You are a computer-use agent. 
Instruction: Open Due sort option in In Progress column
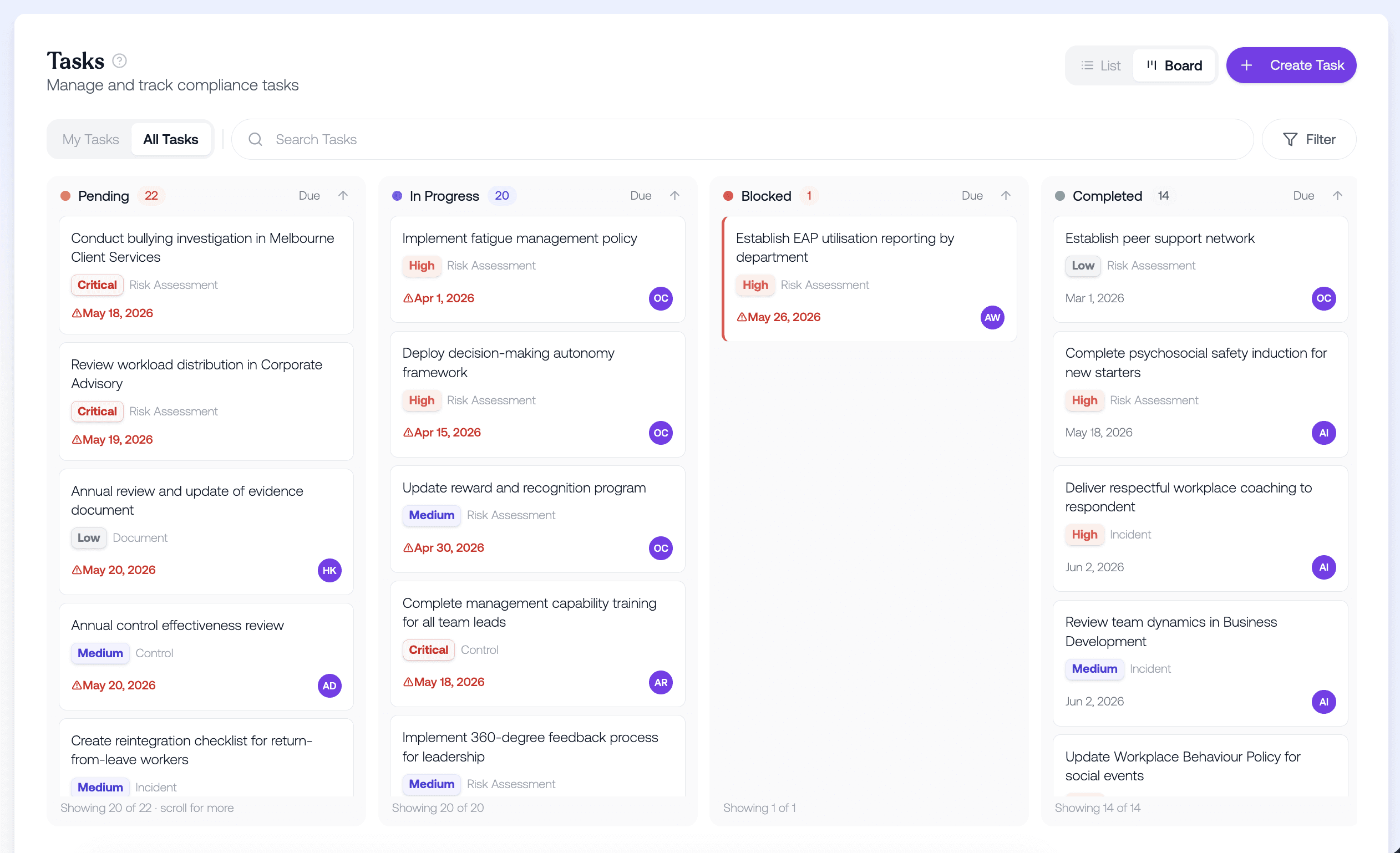click(640, 195)
